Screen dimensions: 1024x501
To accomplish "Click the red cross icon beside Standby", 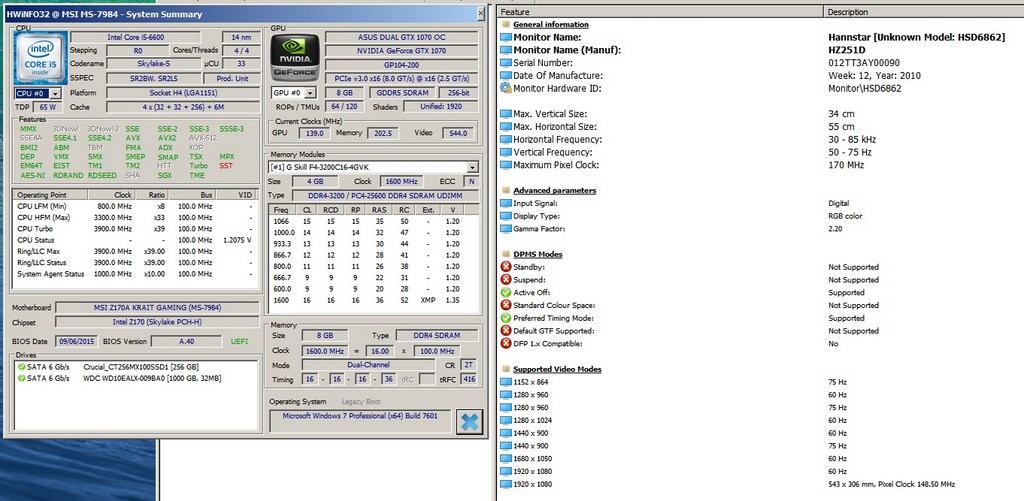I will [x=506, y=267].
